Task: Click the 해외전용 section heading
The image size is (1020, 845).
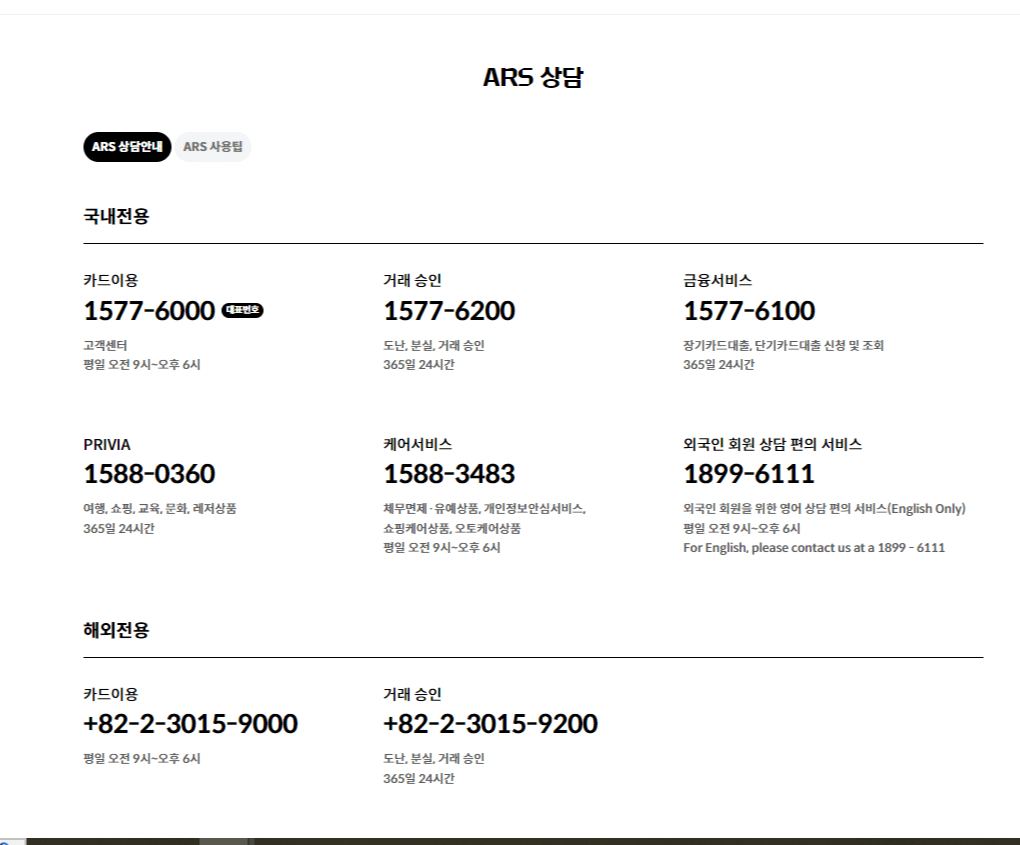Action: 112,631
